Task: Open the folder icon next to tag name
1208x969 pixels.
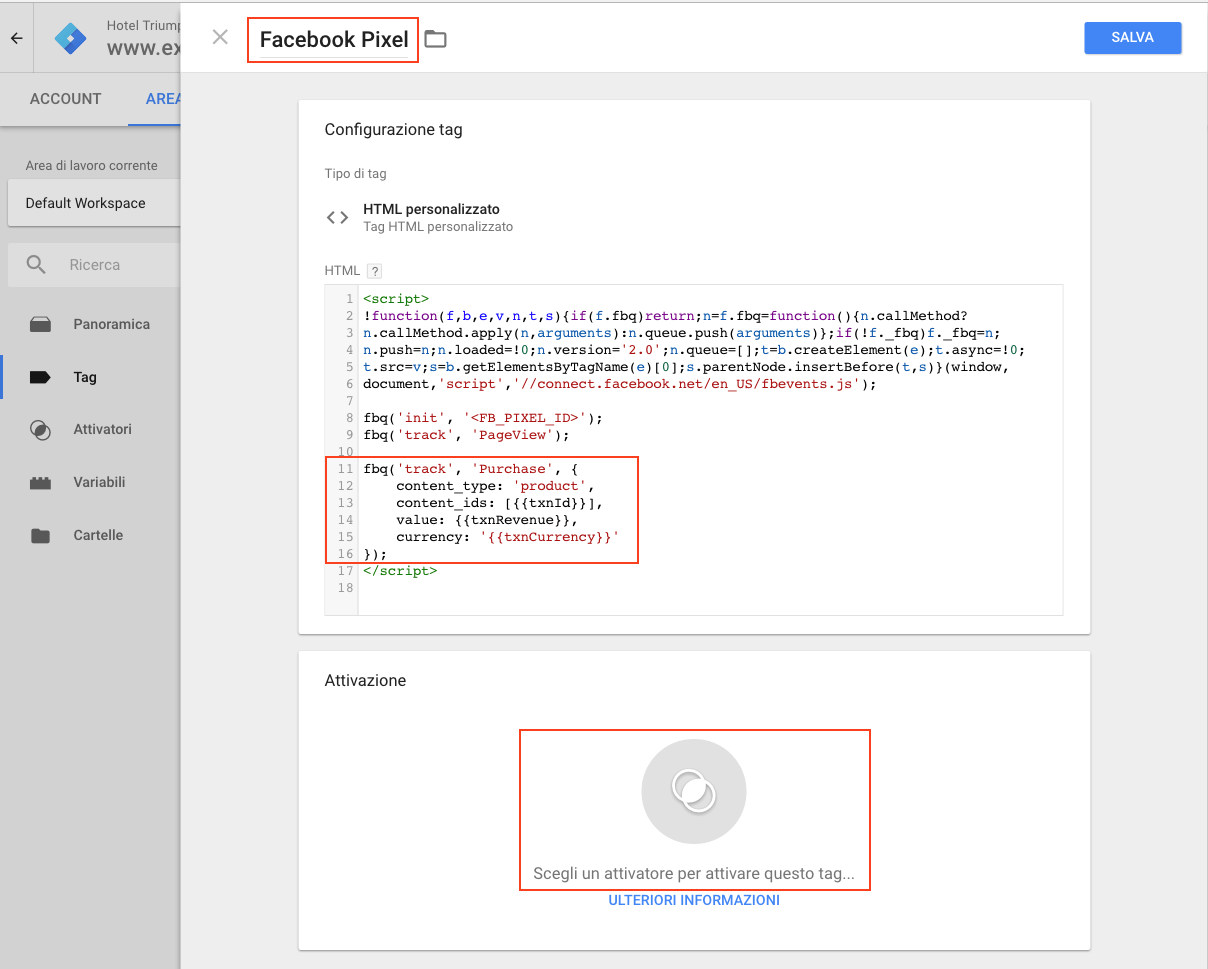Action: tap(435, 39)
